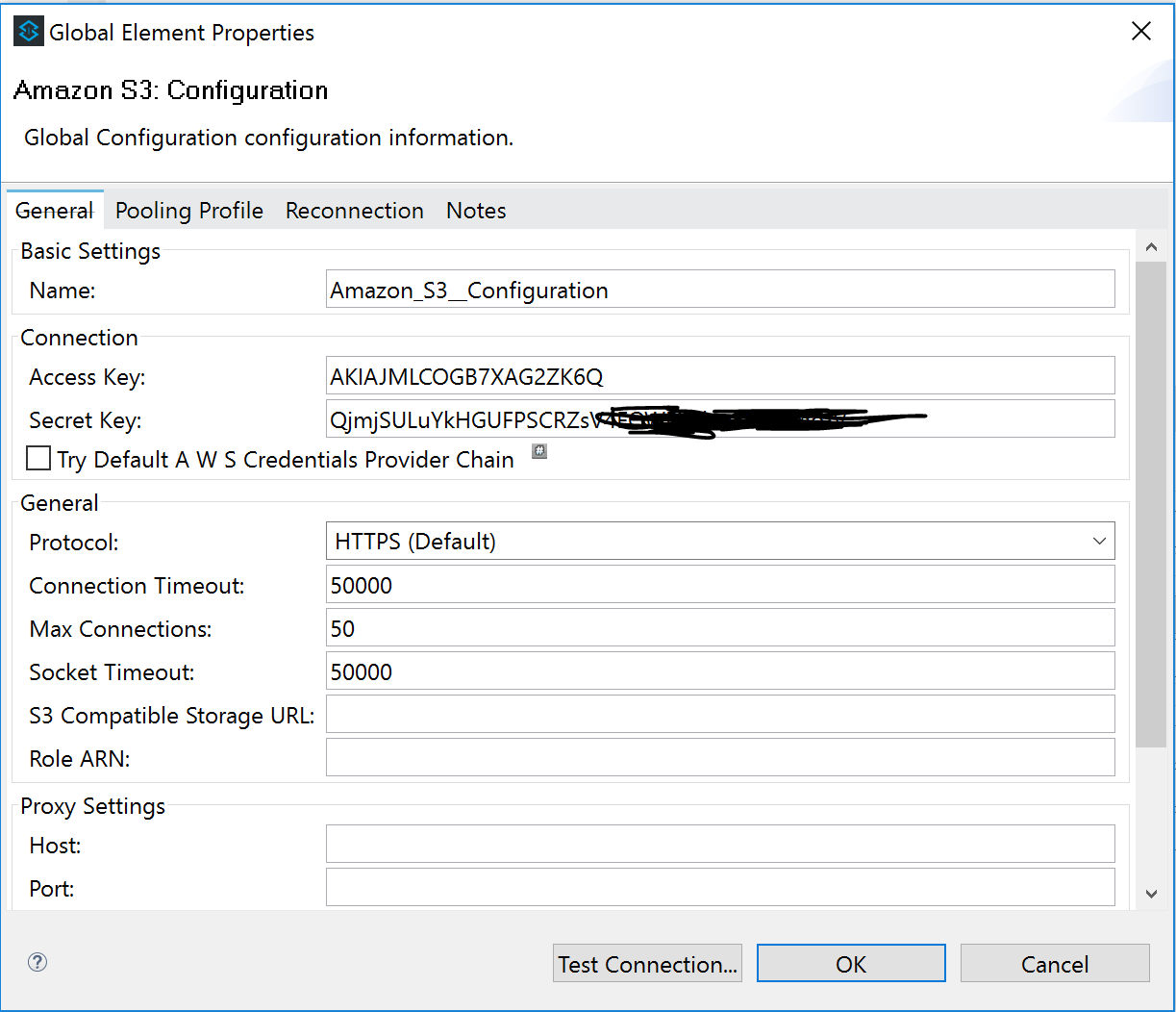This screenshot has width=1176, height=1012.
Task: Enable Try Default AWS Credentials Provider Chain
Action: 39,459
